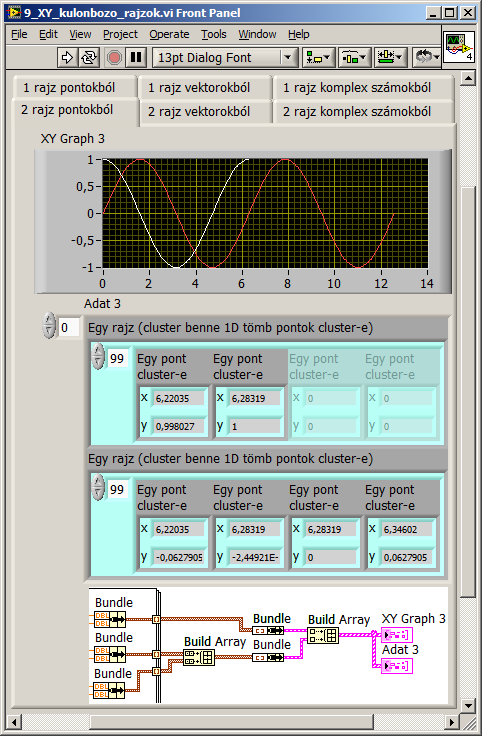Click the LabVIEW icon in title bar
482x736 pixels.
13,13
